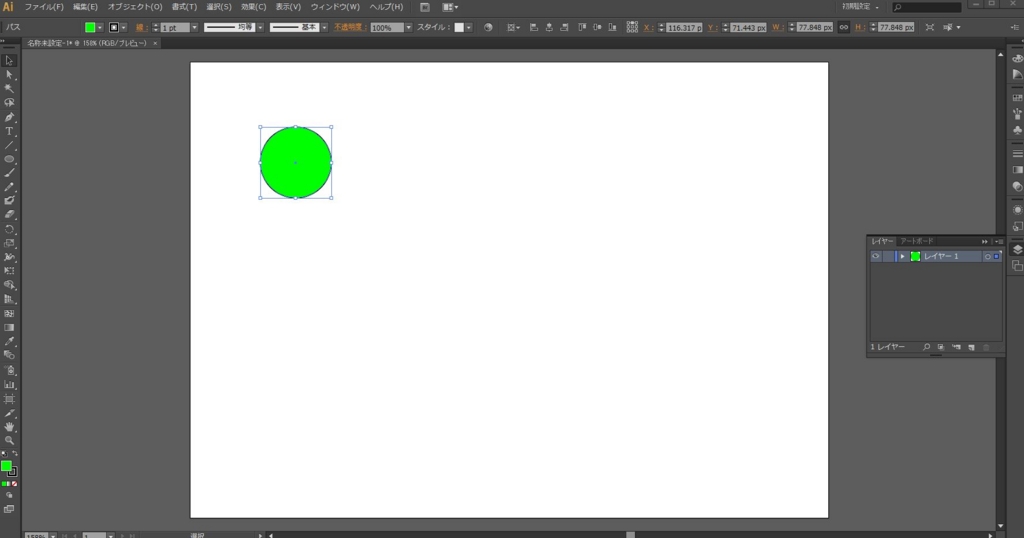Viewport: 1024px width, 538px height.
Task: Open オブジェクト(O) menu
Action: tap(135, 7)
